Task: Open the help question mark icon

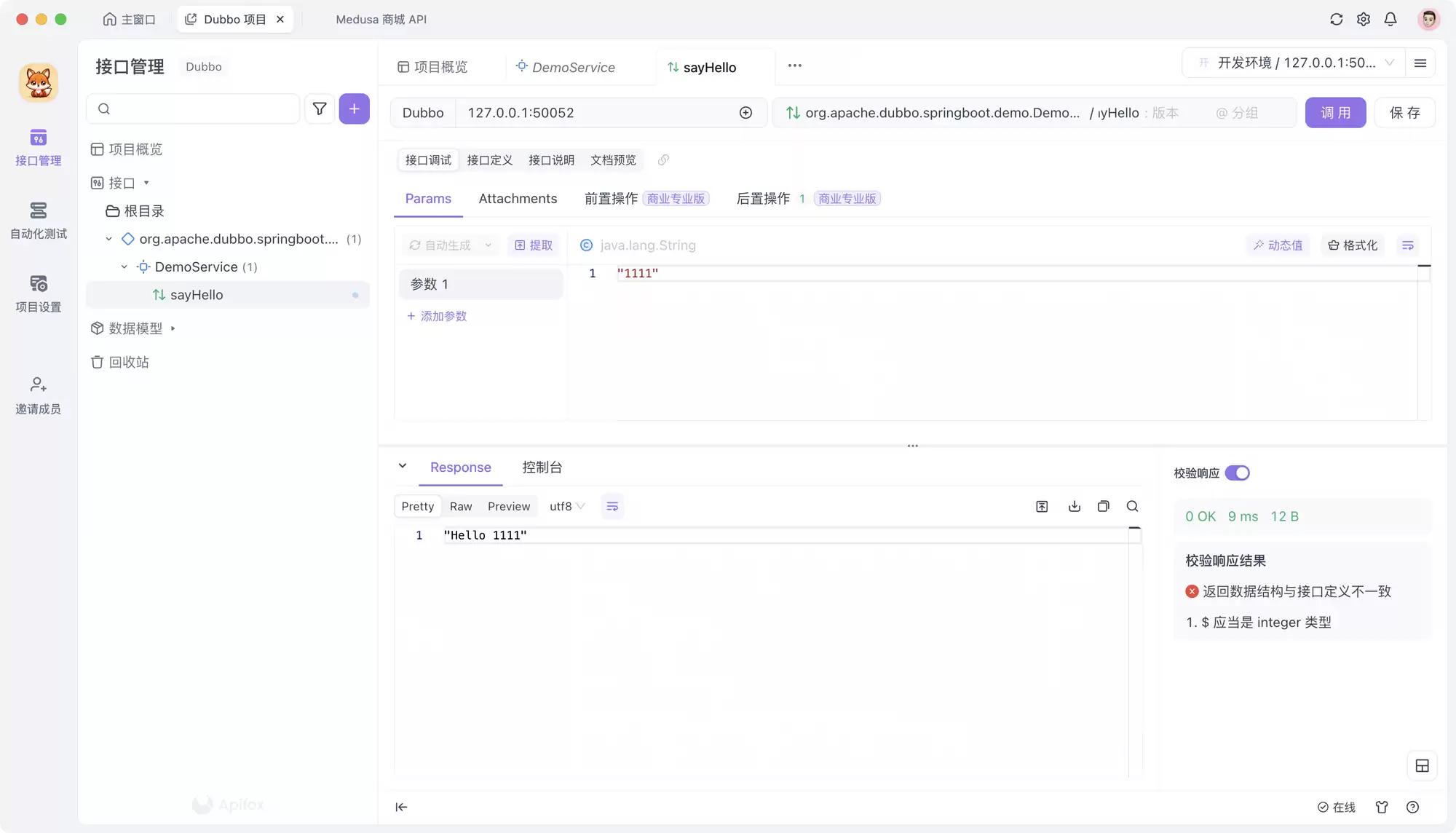Action: pyautogui.click(x=1412, y=807)
